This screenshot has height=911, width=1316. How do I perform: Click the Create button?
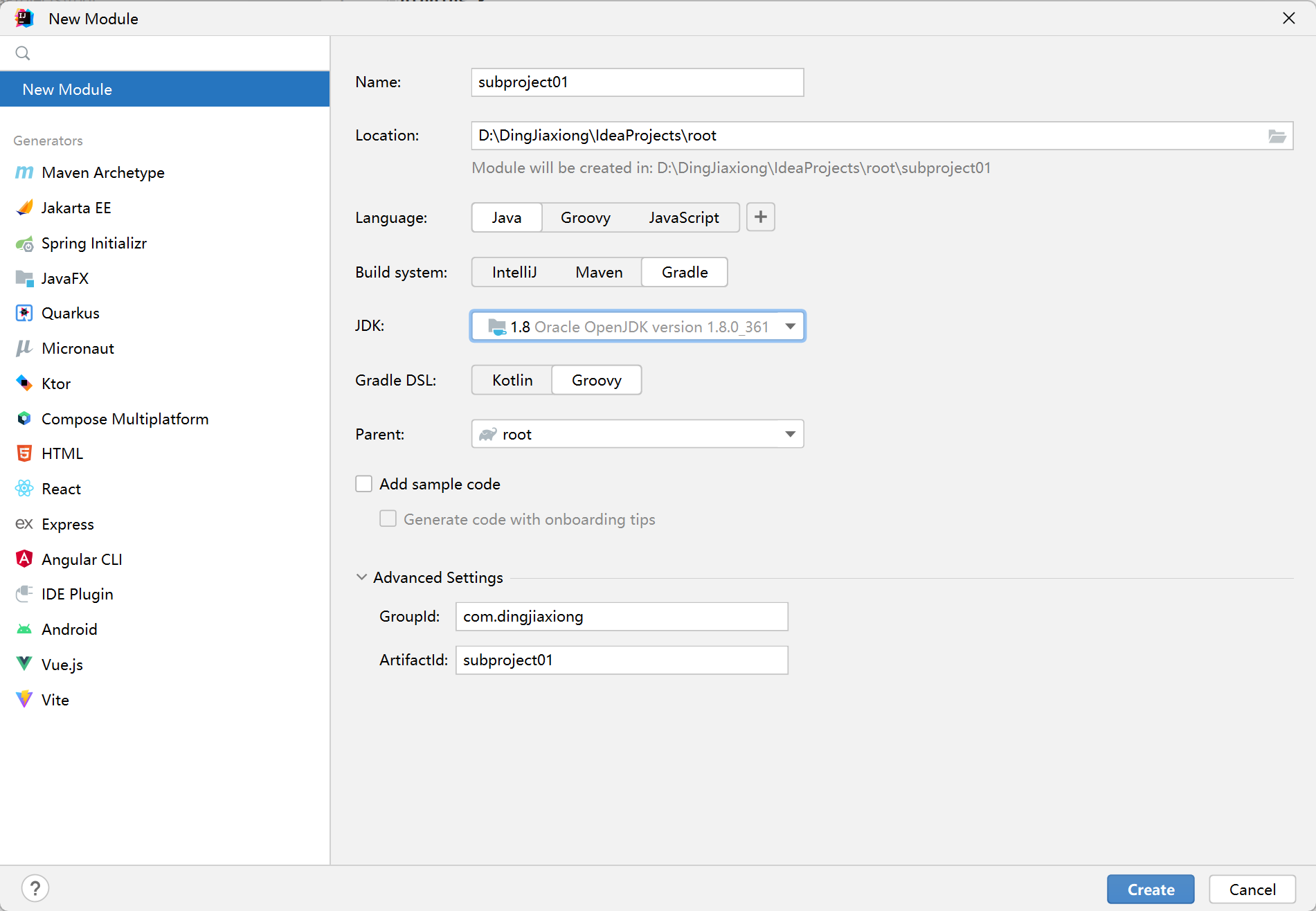[x=1150, y=889]
